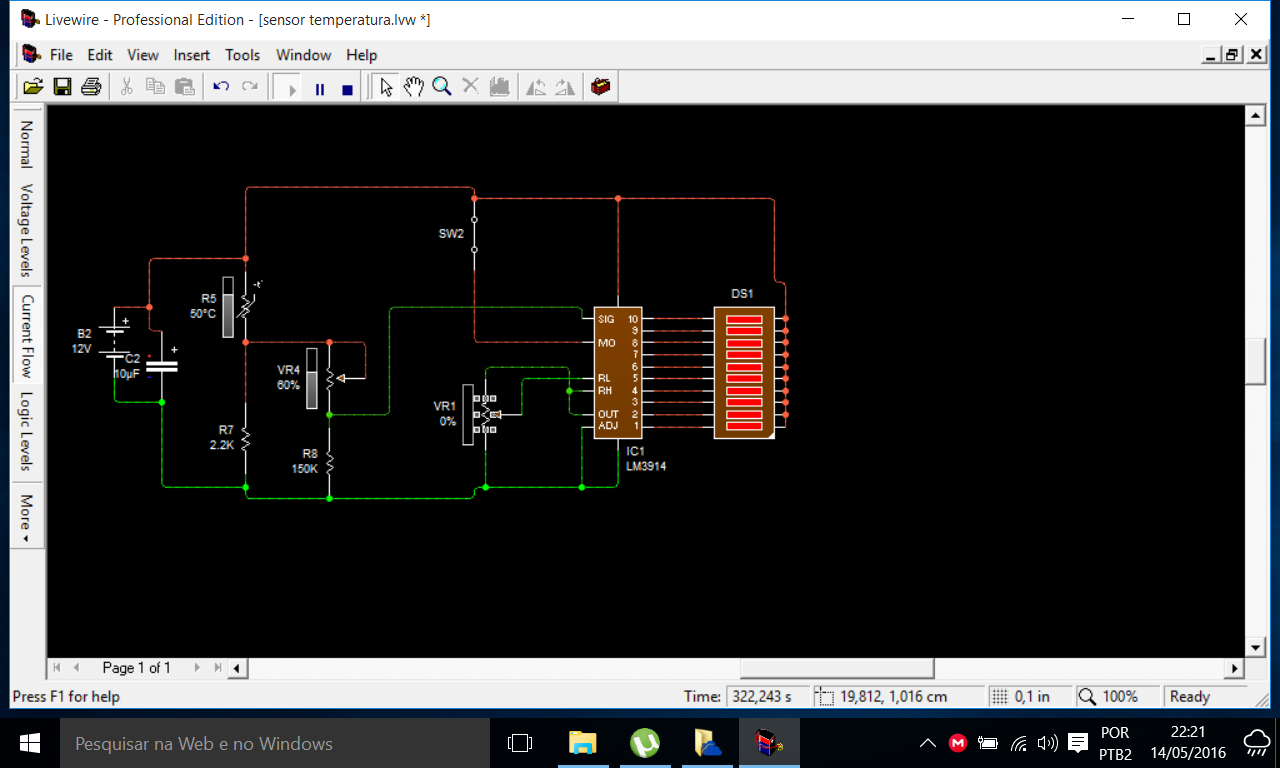Stop the simulation with the square button
1280x768 pixels.
[x=347, y=88]
